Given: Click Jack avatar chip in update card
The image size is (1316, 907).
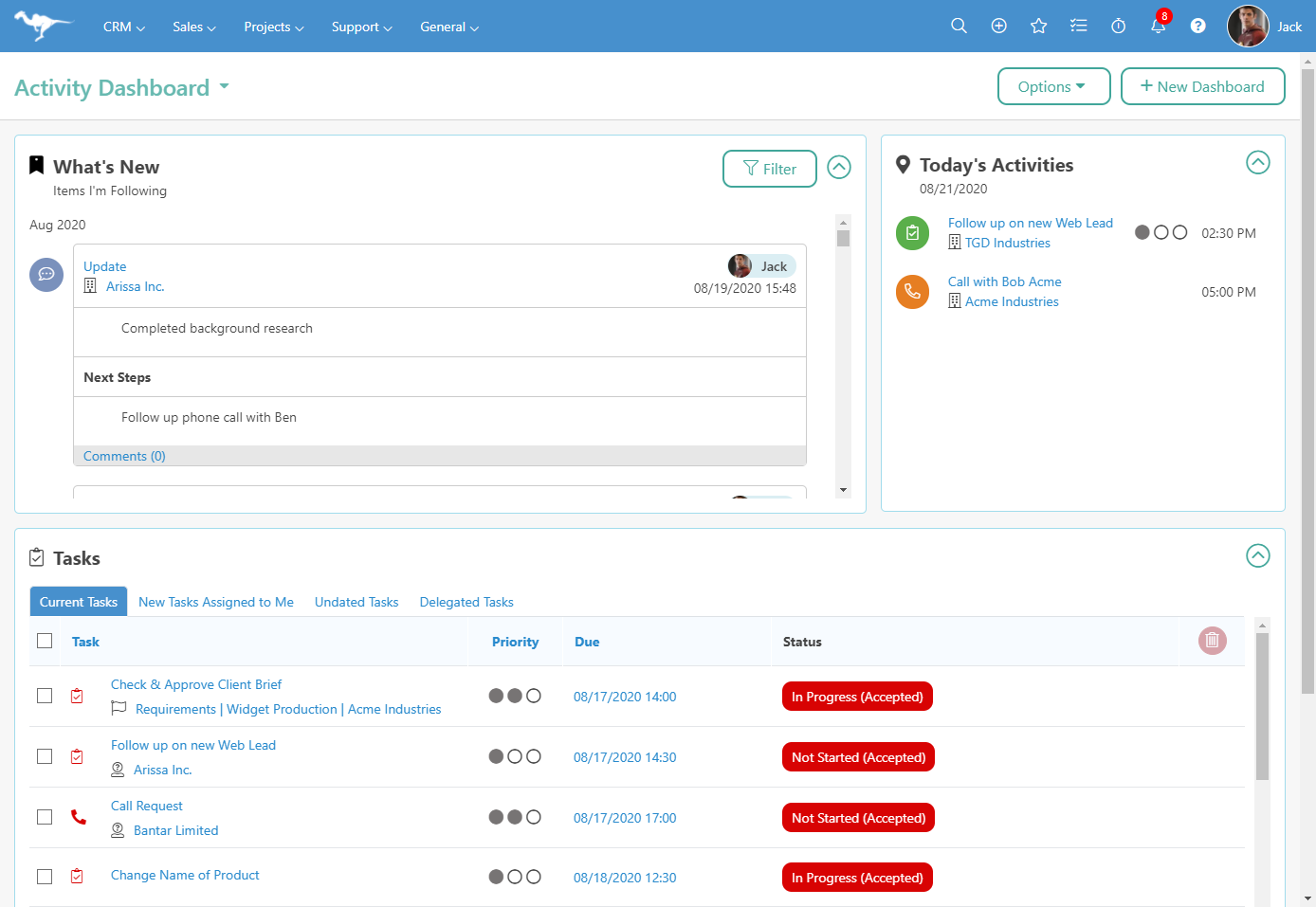Looking at the screenshot, I should click(x=761, y=266).
